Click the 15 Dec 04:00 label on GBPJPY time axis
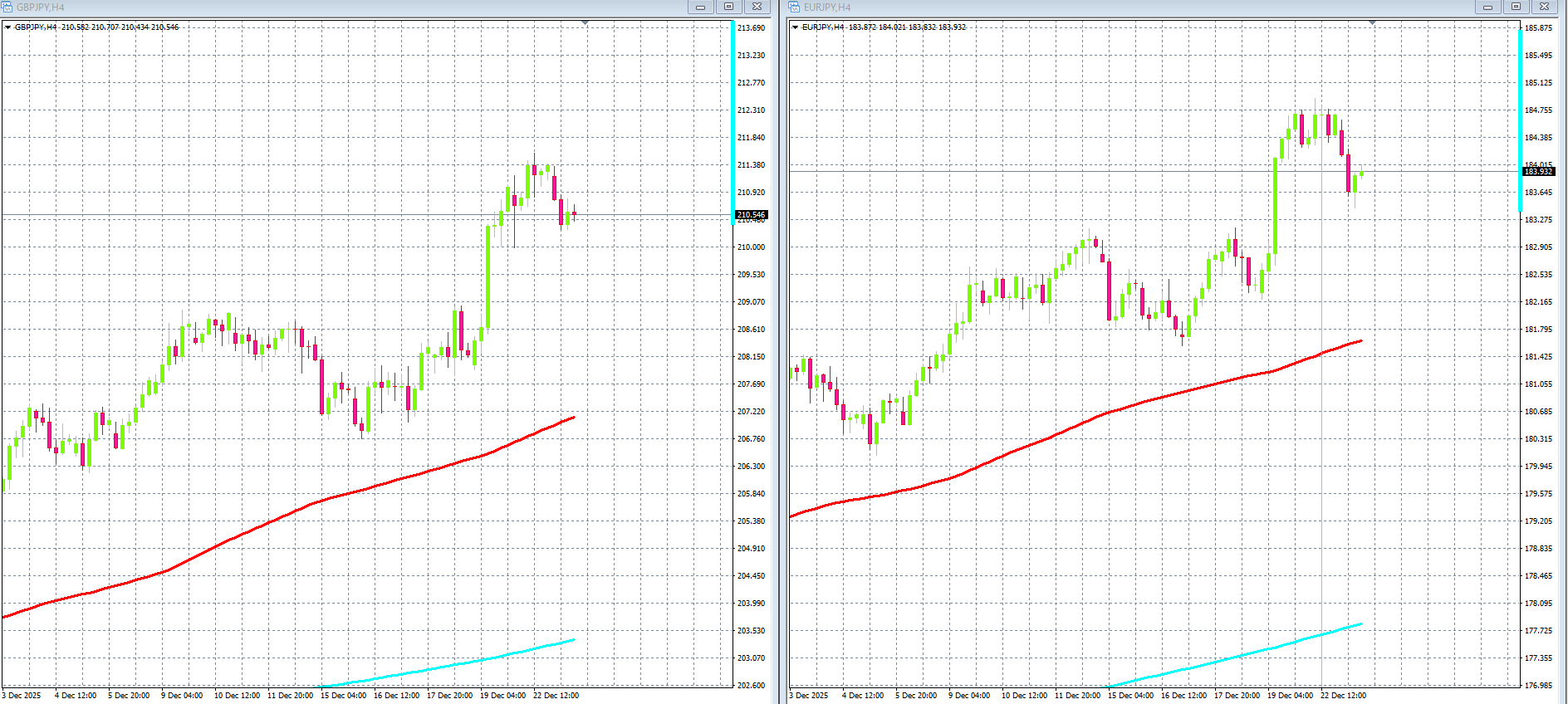This screenshot has height=704, width=1568. (343, 696)
